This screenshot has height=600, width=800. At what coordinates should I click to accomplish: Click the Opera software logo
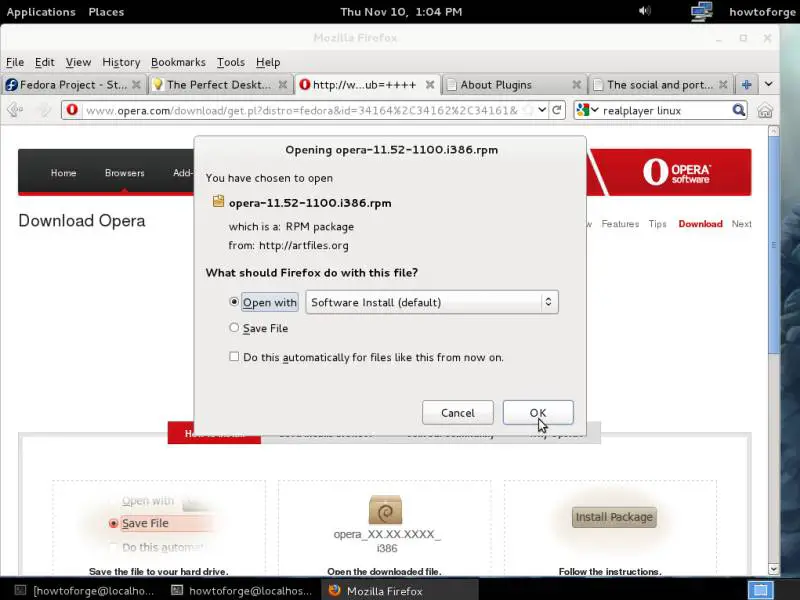[x=676, y=172]
